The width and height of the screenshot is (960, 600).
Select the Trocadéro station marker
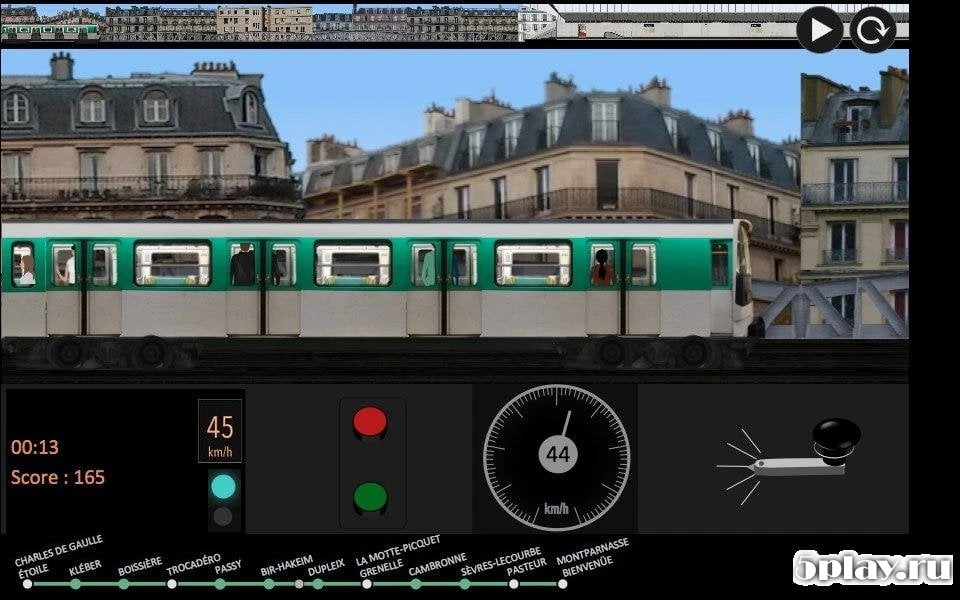[172, 584]
